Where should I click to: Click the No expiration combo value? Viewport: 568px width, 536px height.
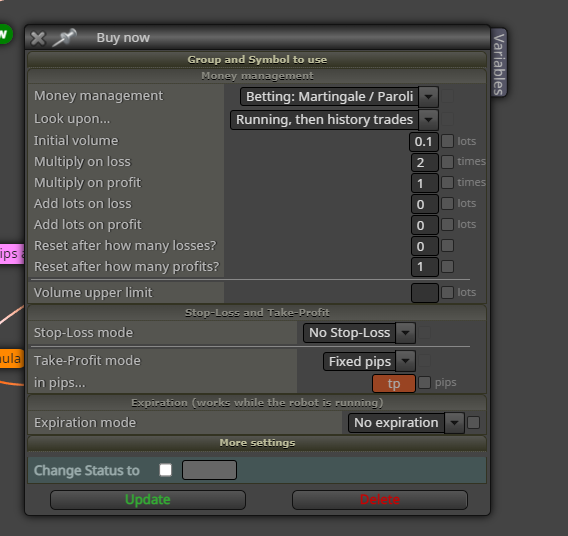pos(396,423)
